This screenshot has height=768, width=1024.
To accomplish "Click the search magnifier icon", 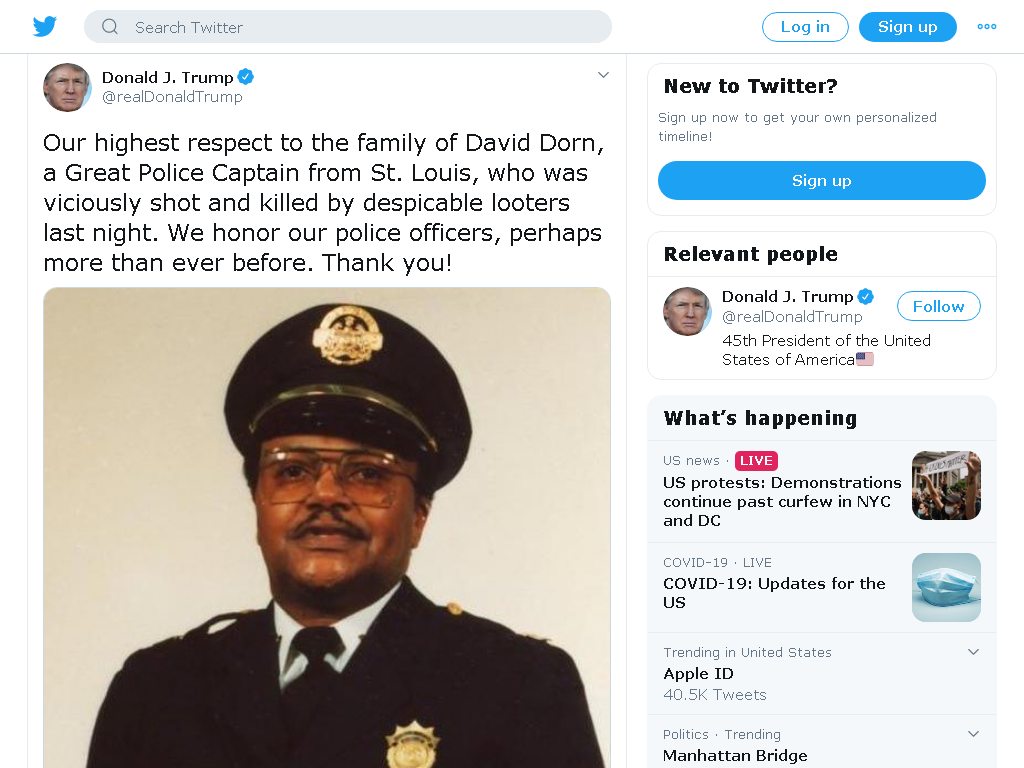I will tap(110, 27).
